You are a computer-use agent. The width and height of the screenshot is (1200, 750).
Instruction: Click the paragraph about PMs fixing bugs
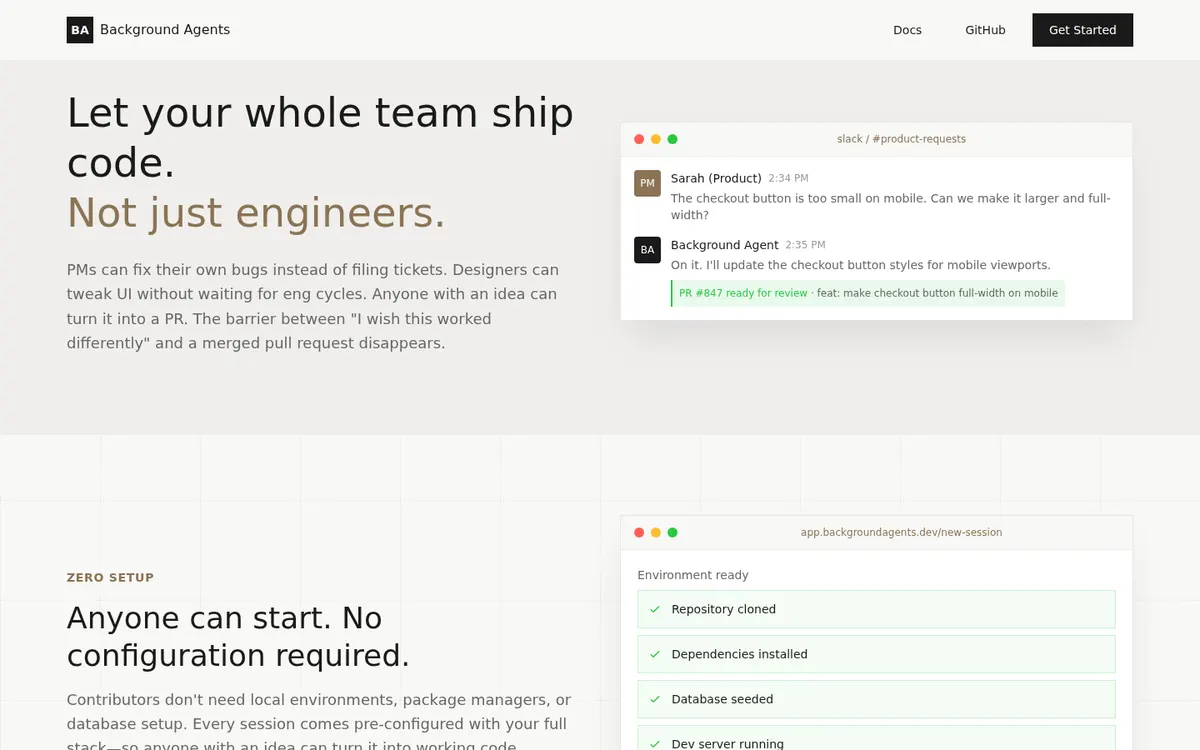[313, 306]
